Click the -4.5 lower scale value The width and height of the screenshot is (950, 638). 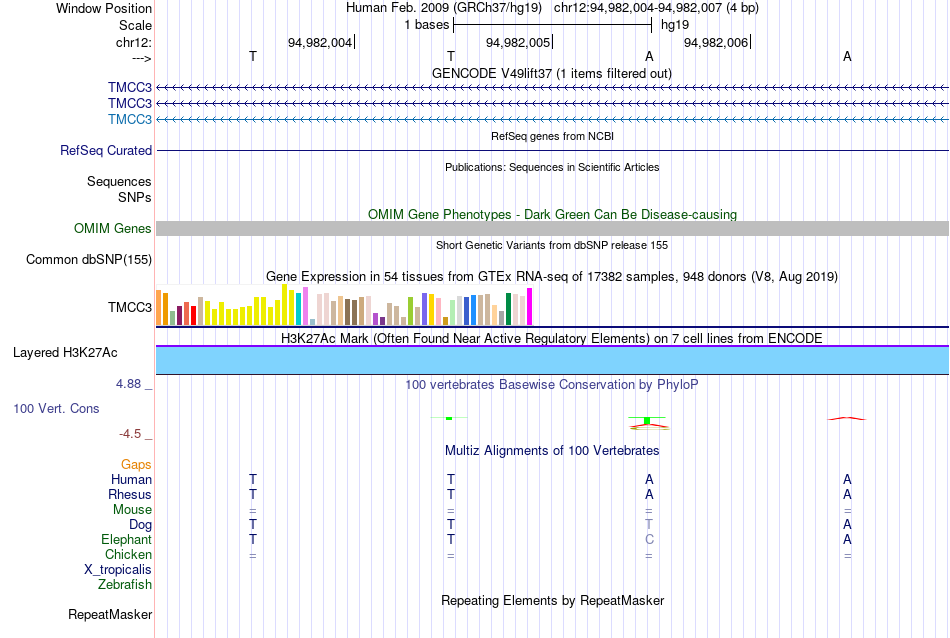pyautogui.click(x=130, y=434)
